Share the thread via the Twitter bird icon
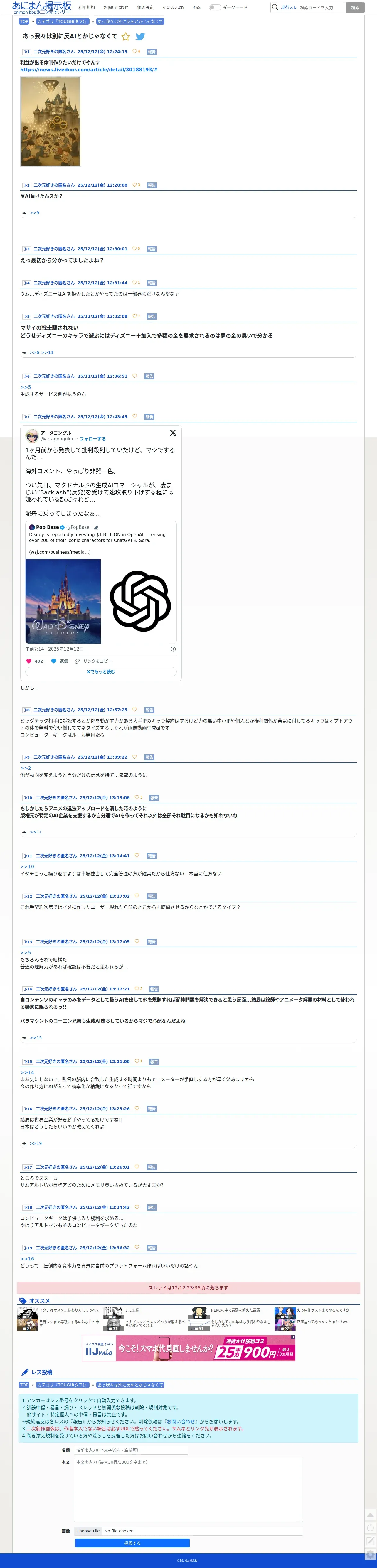The width and height of the screenshot is (377, 1568). 140,36
